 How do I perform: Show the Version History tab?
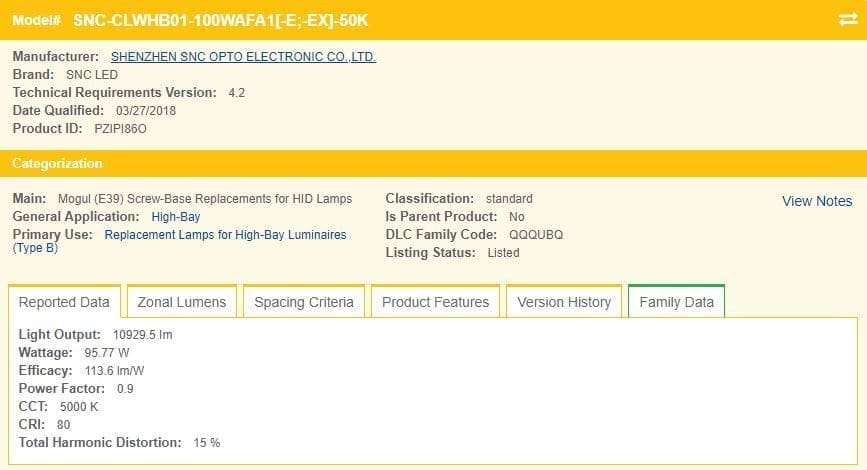564,302
